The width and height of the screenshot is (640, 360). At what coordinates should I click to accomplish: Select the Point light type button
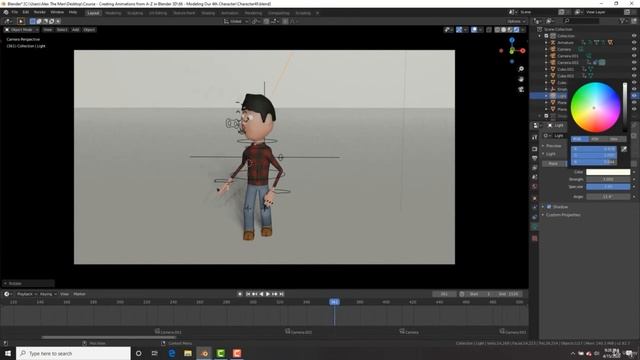click(x=553, y=164)
